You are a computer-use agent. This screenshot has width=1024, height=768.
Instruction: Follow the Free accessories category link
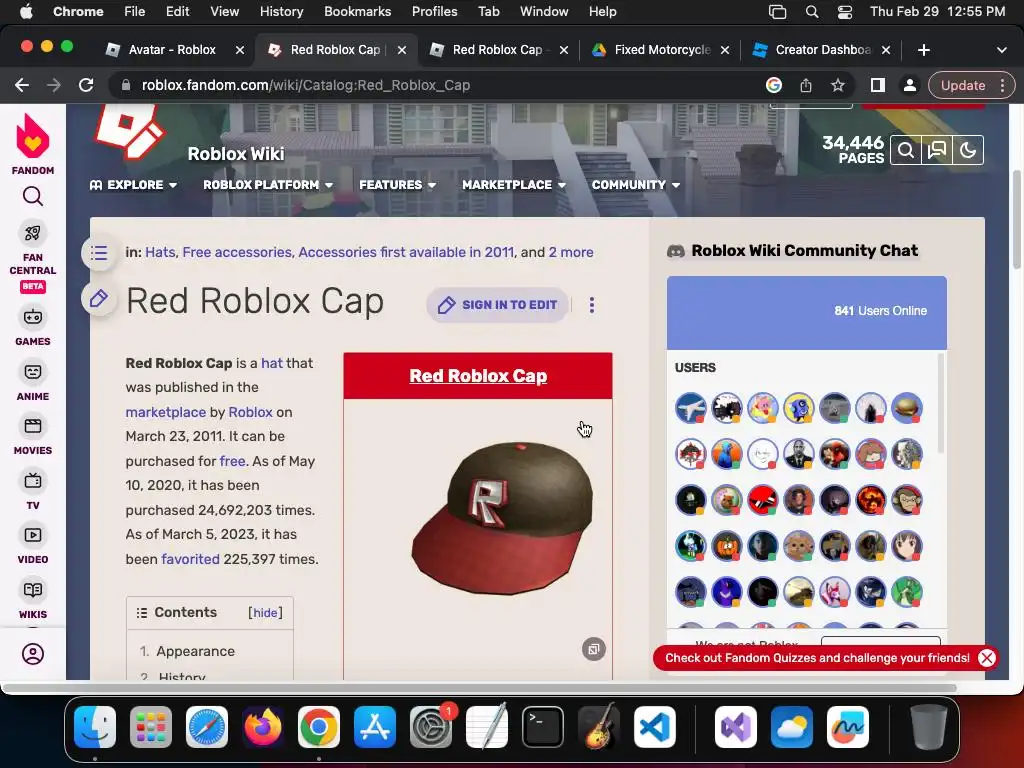[x=236, y=252]
